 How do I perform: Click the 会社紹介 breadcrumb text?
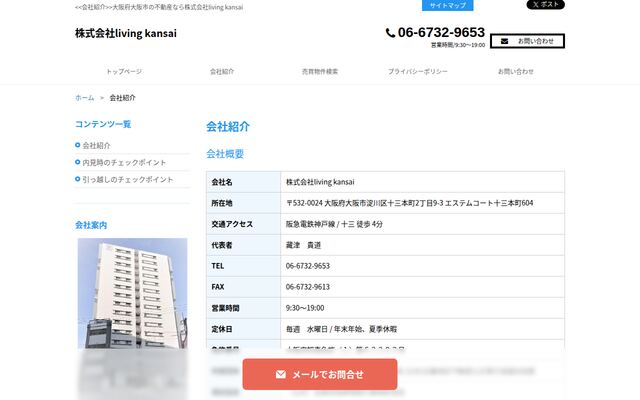[x=122, y=98]
